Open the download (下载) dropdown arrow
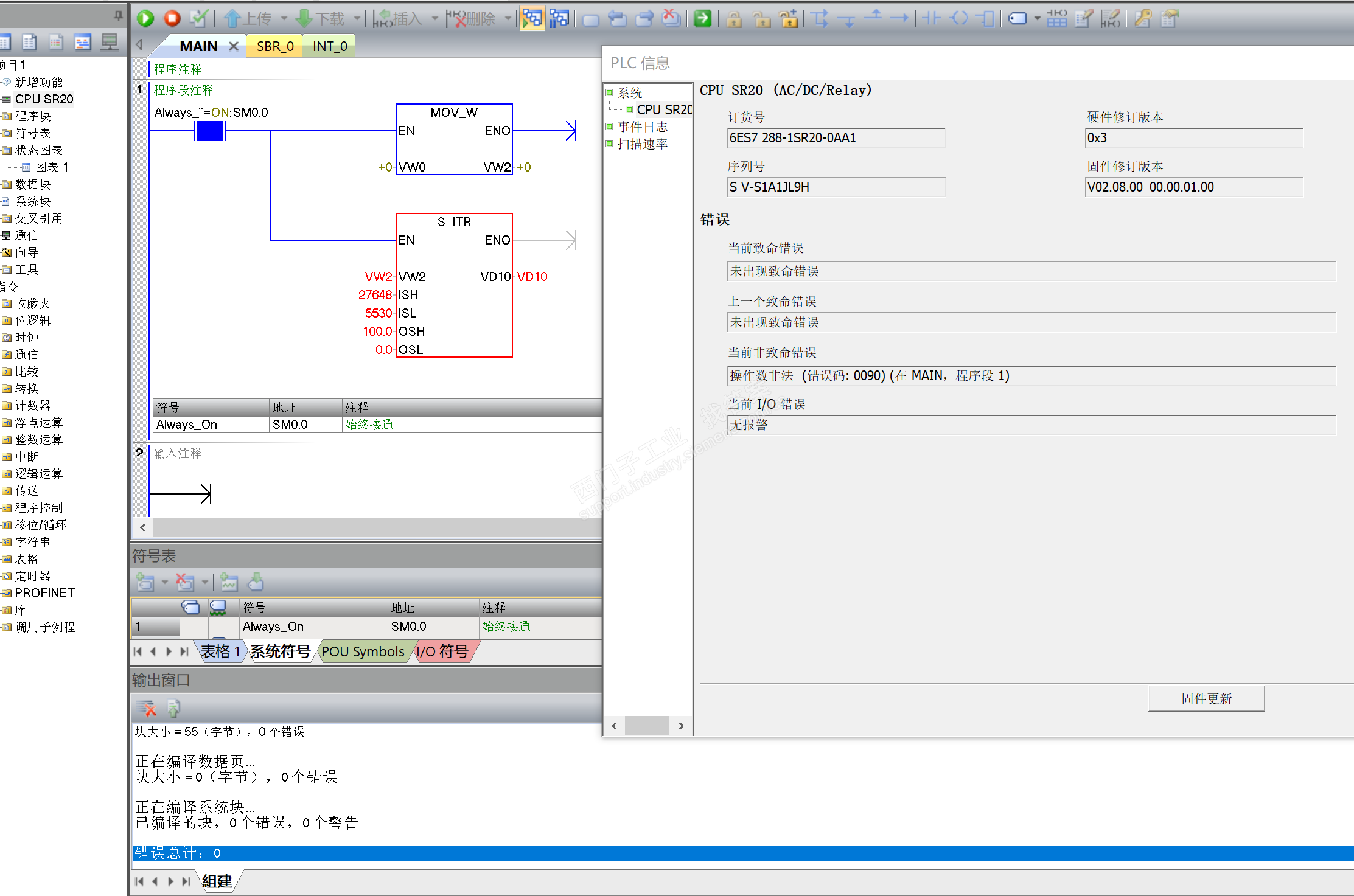The image size is (1354, 896). pyautogui.click(x=357, y=19)
